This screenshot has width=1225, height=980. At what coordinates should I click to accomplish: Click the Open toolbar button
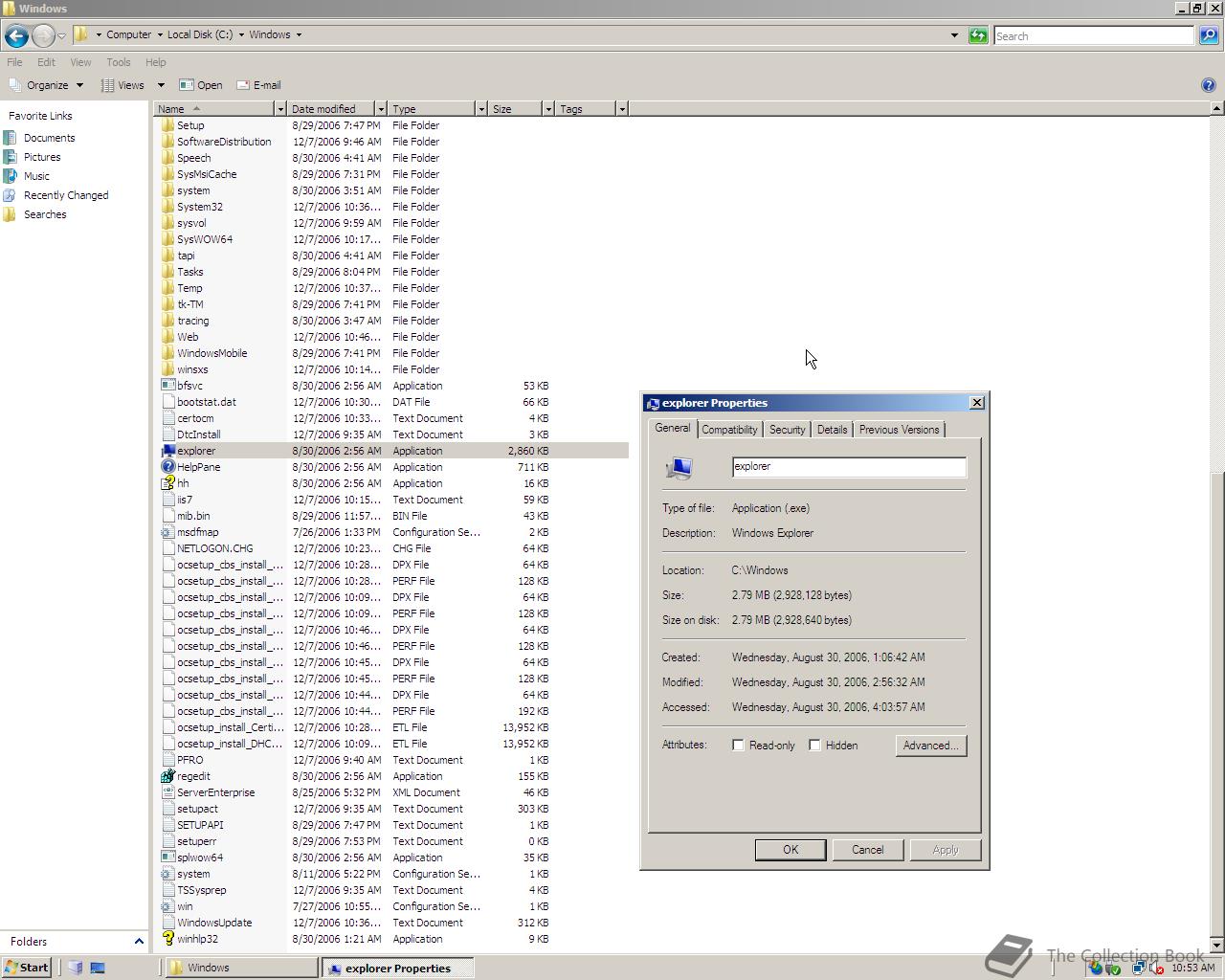[201, 85]
